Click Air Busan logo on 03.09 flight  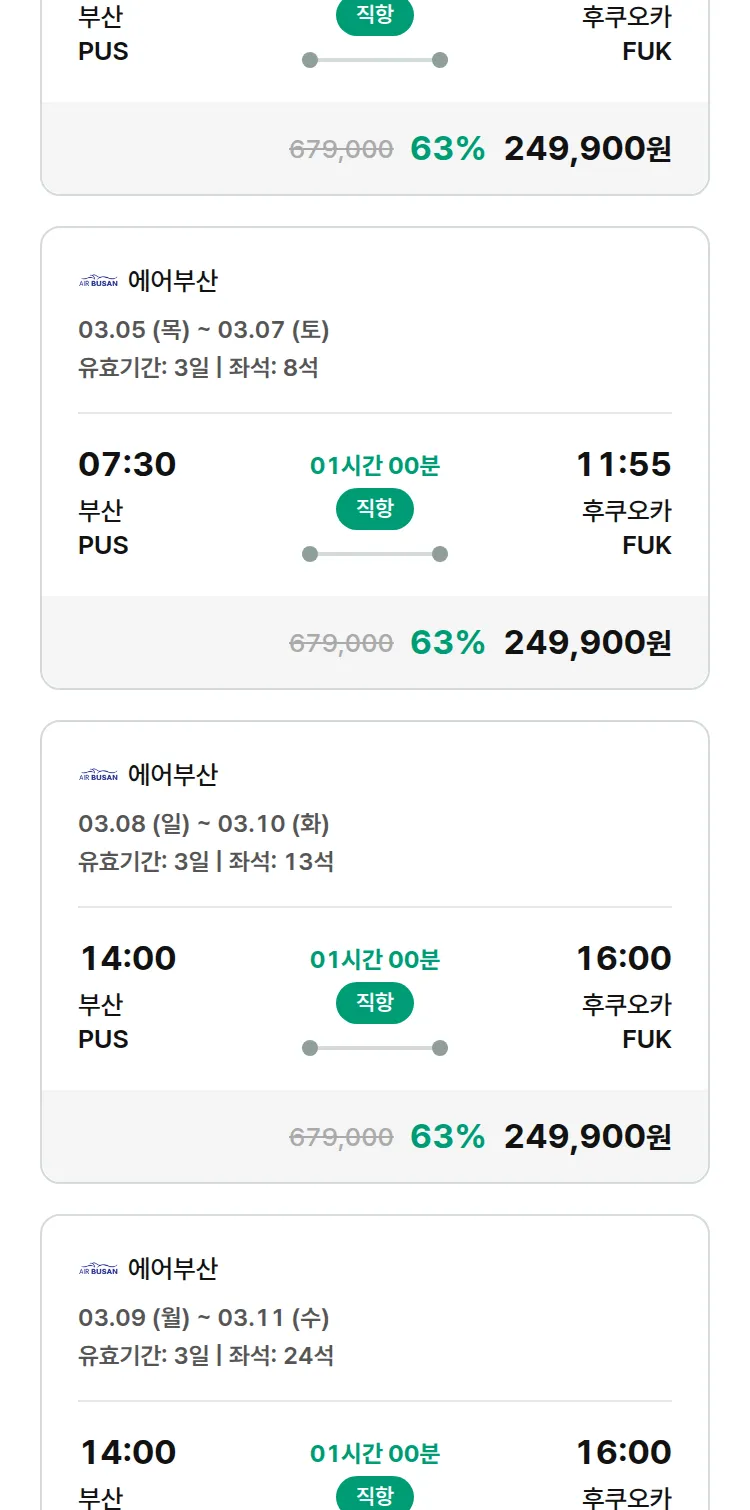[x=98, y=1269]
